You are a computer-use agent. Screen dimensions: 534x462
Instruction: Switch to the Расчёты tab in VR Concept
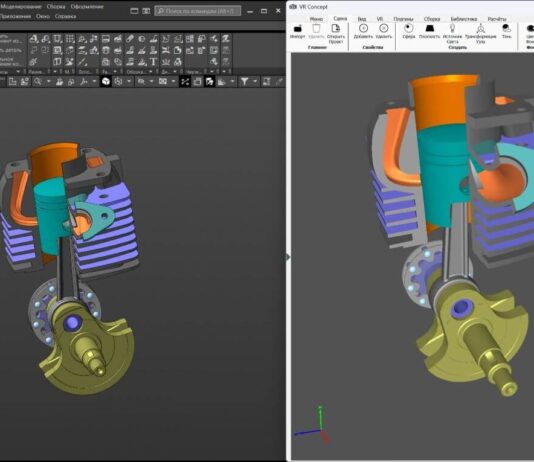[497, 19]
